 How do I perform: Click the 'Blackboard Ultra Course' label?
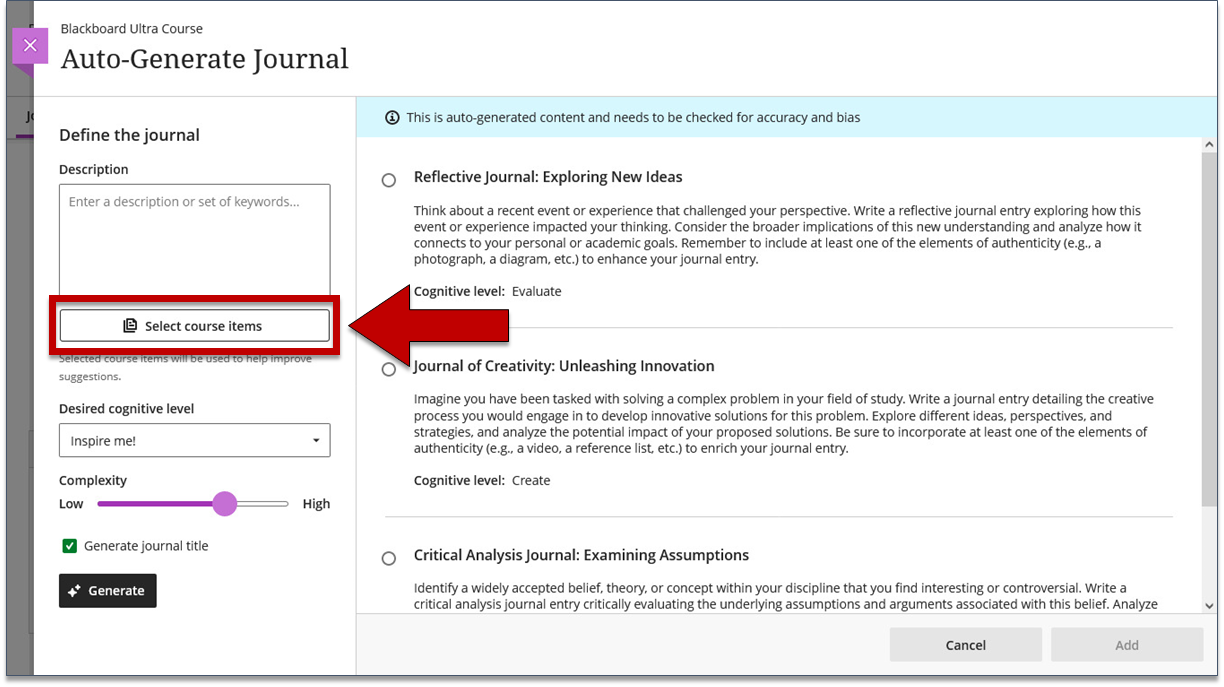[132, 29]
